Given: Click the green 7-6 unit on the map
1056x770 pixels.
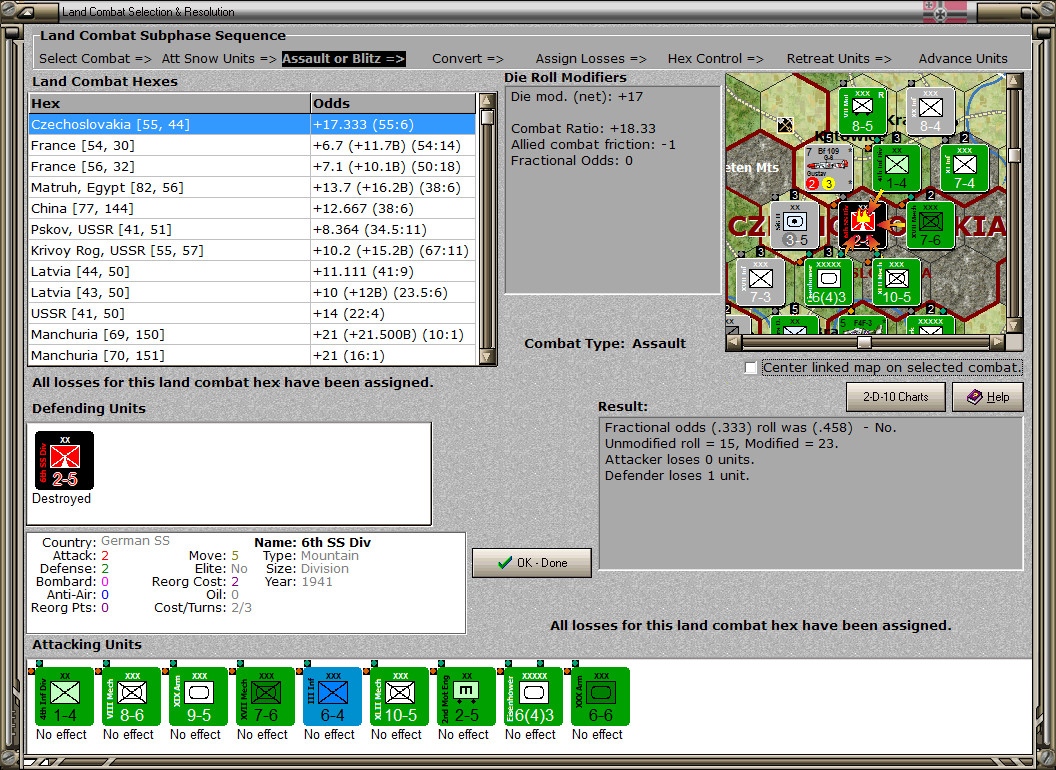Looking at the screenshot, I should point(931,226).
